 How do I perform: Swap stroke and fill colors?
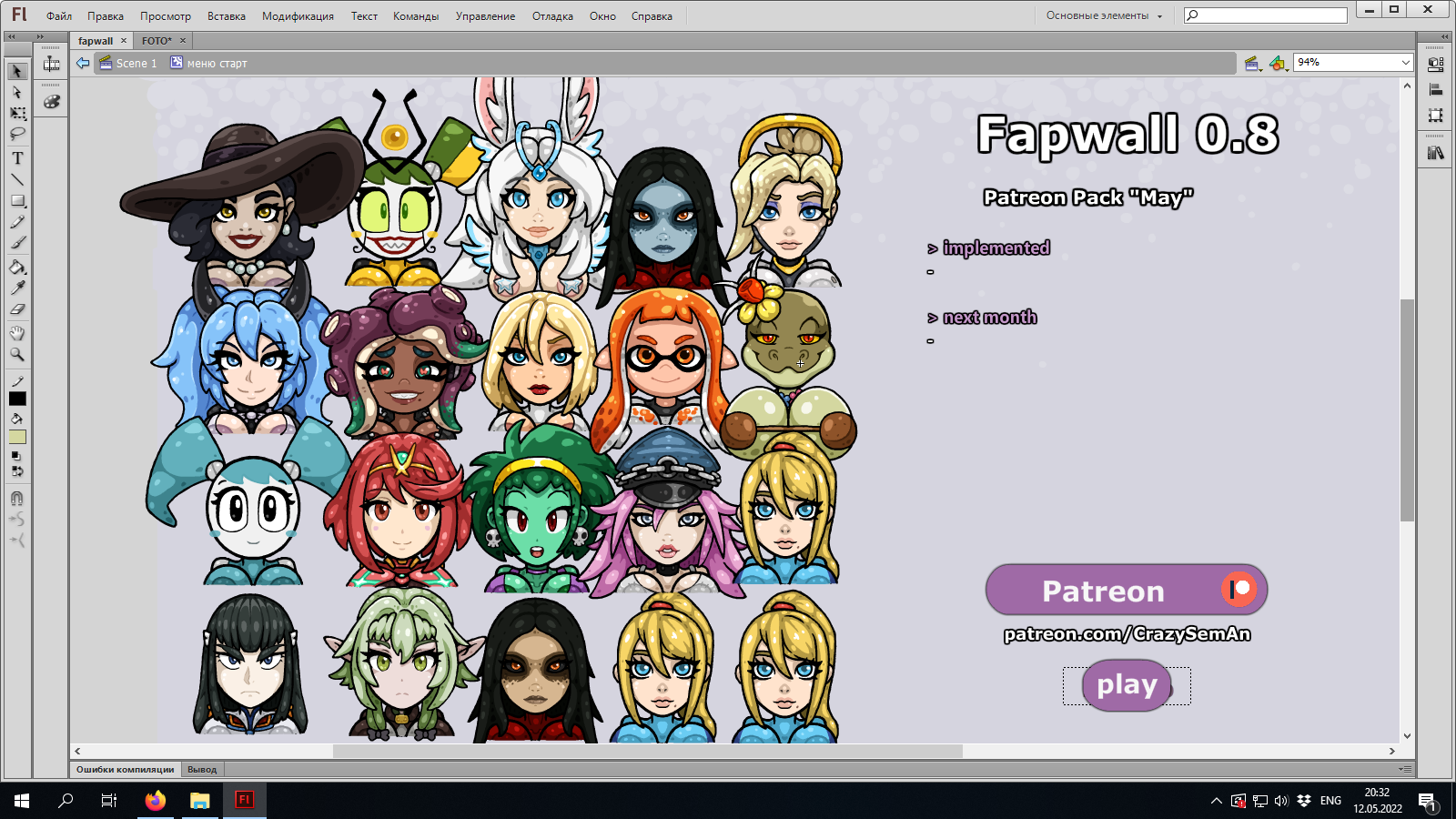pyautogui.click(x=17, y=471)
